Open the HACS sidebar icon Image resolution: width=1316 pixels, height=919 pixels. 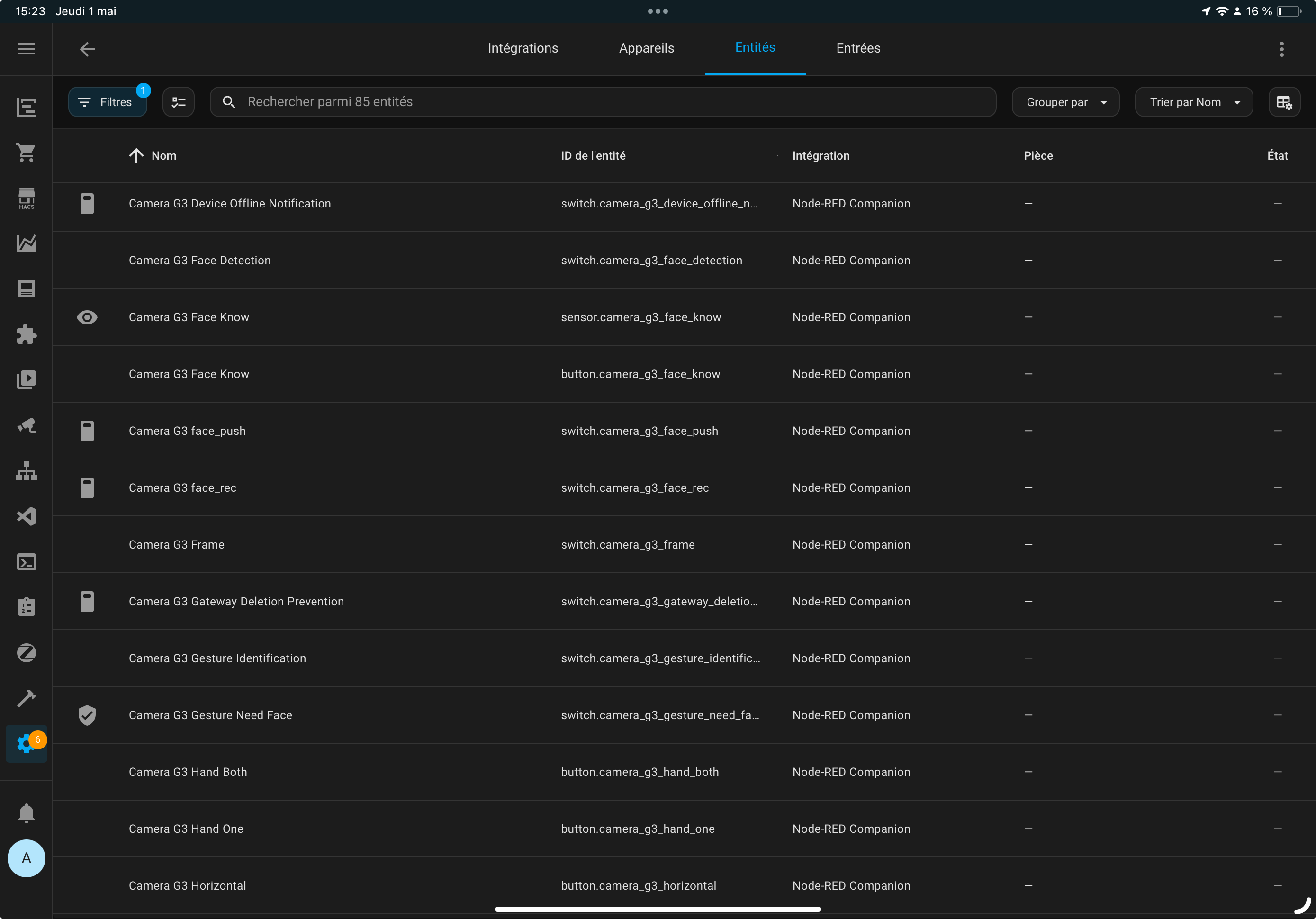pyautogui.click(x=27, y=198)
